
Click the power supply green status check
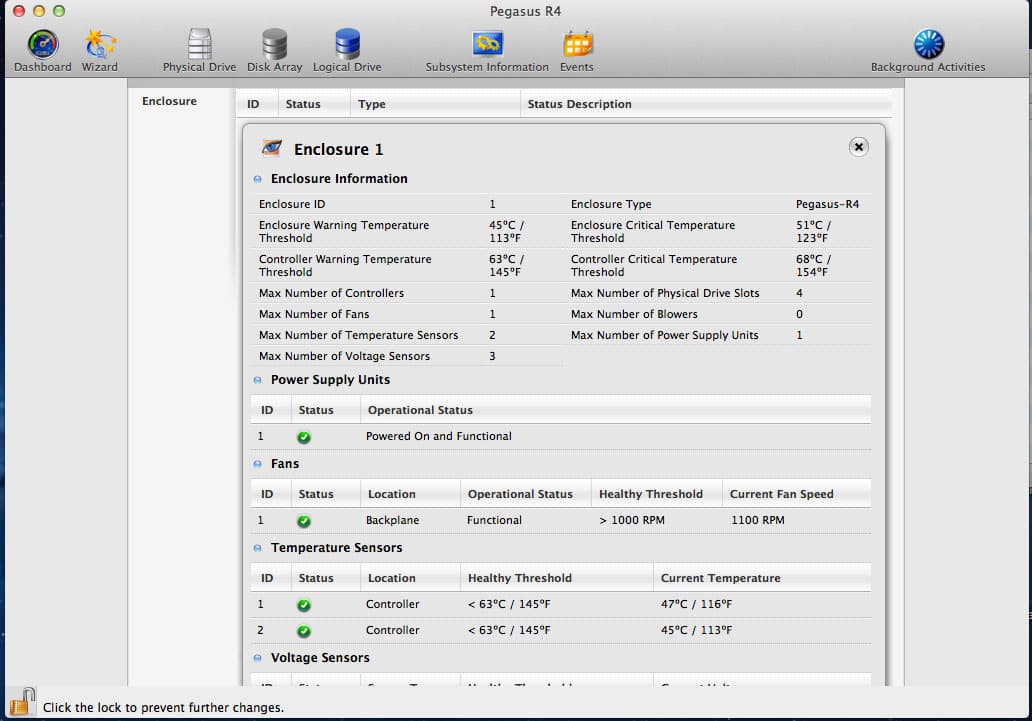(x=304, y=437)
